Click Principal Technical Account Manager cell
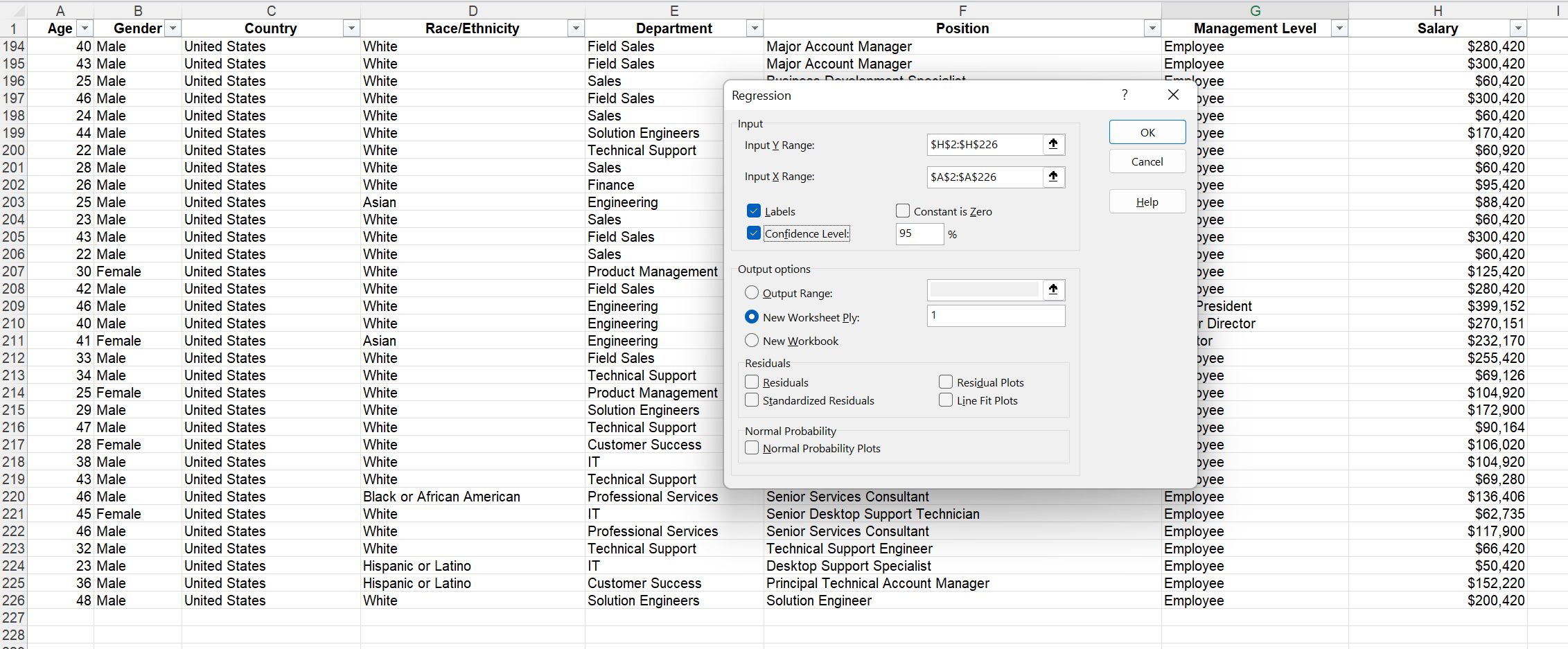The width and height of the screenshot is (1568, 649). click(x=962, y=583)
